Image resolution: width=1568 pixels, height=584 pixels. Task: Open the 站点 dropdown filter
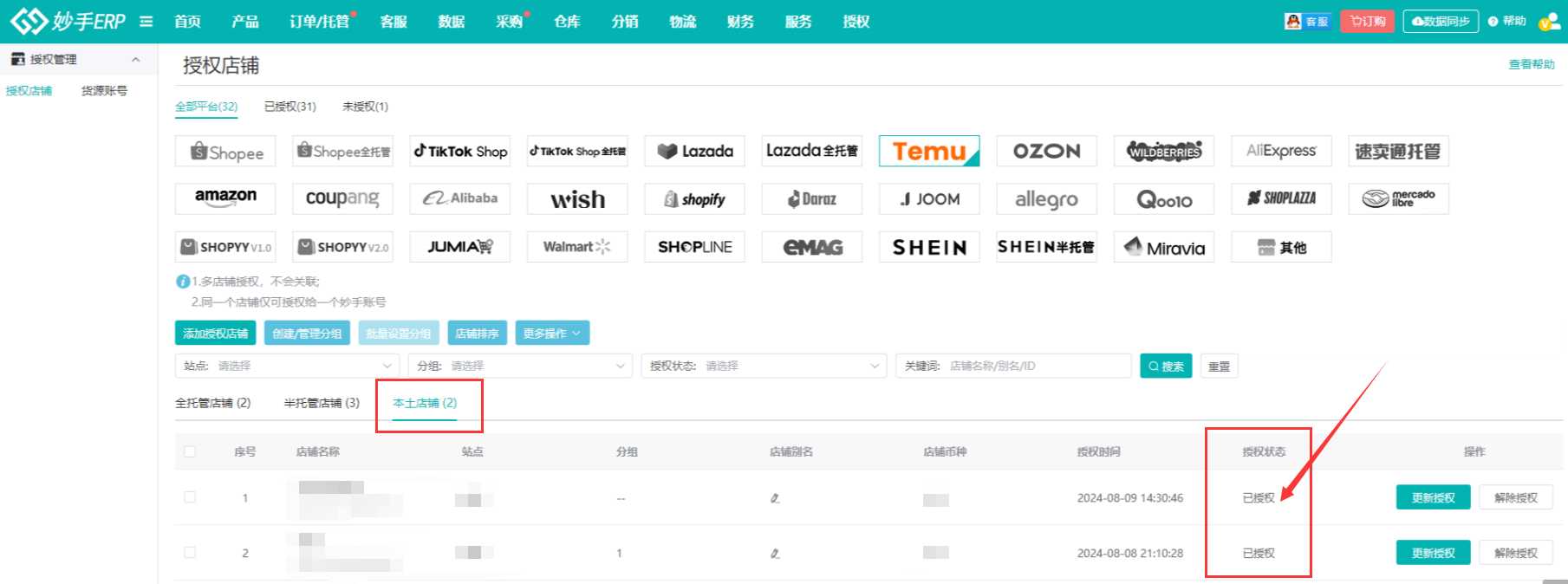click(x=287, y=366)
